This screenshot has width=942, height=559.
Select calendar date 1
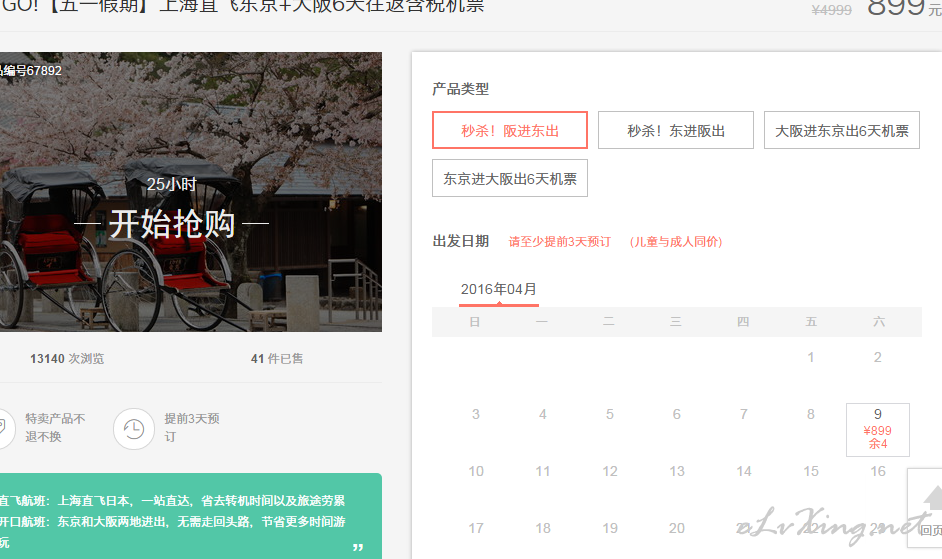tap(810, 358)
